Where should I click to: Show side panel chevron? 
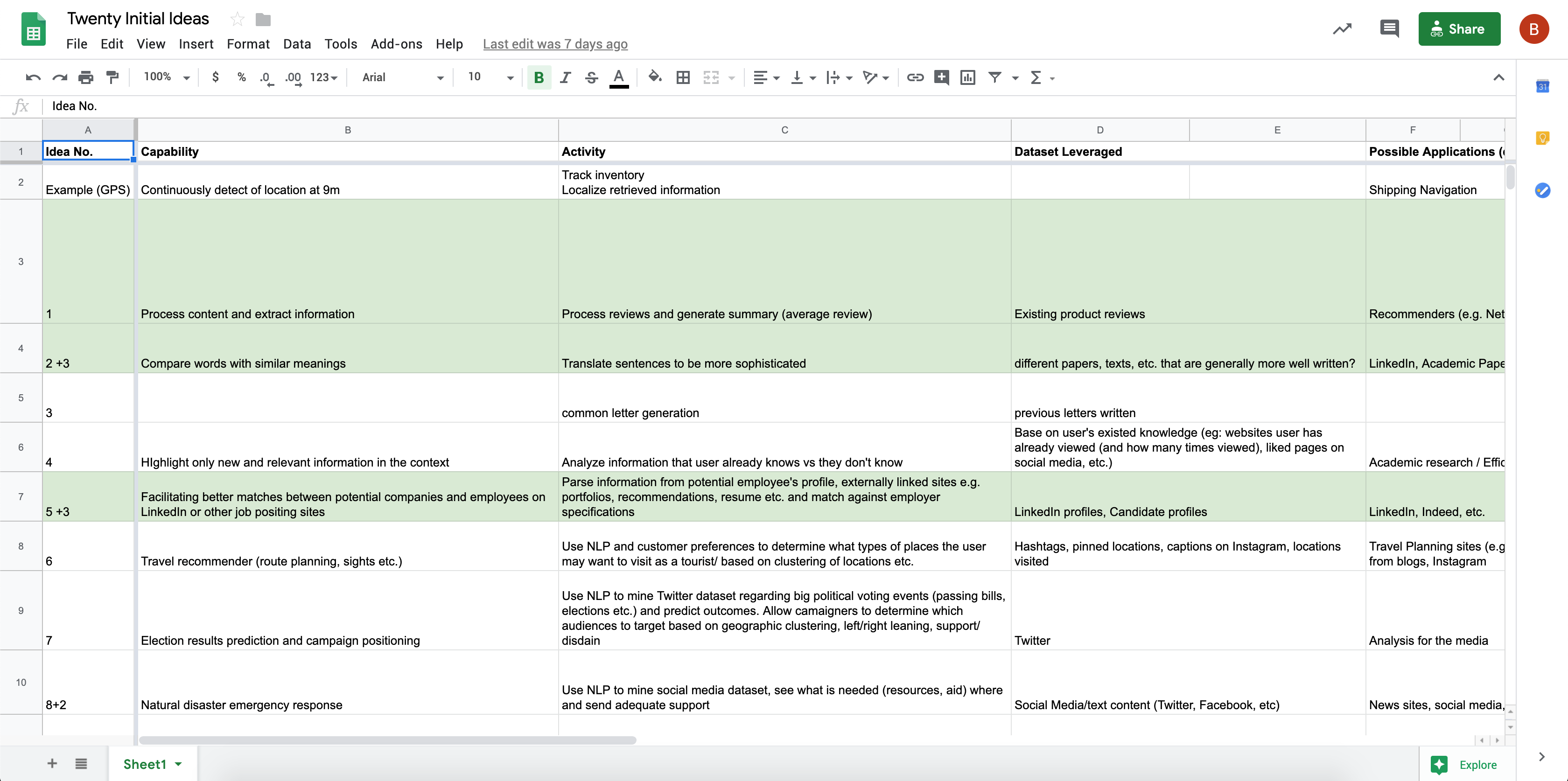pyautogui.click(x=1542, y=757)
